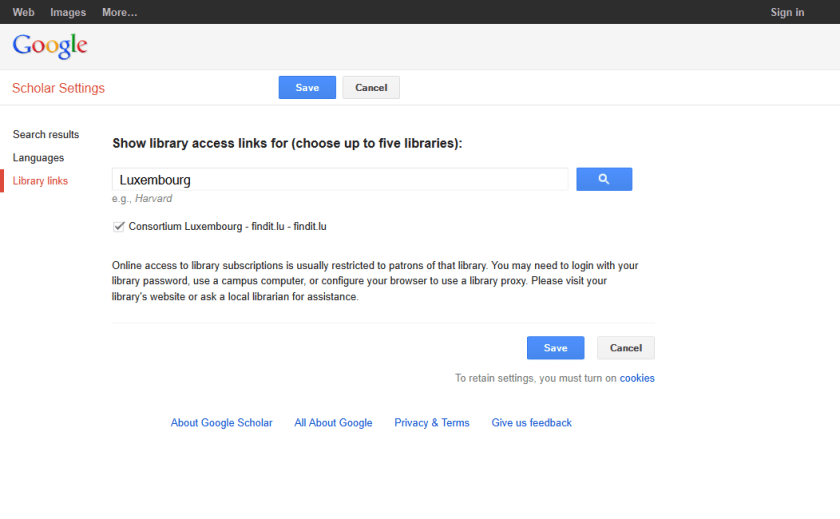Expand the More… menu in top bar
Screen dimensions: 840x519
point(120,12)
